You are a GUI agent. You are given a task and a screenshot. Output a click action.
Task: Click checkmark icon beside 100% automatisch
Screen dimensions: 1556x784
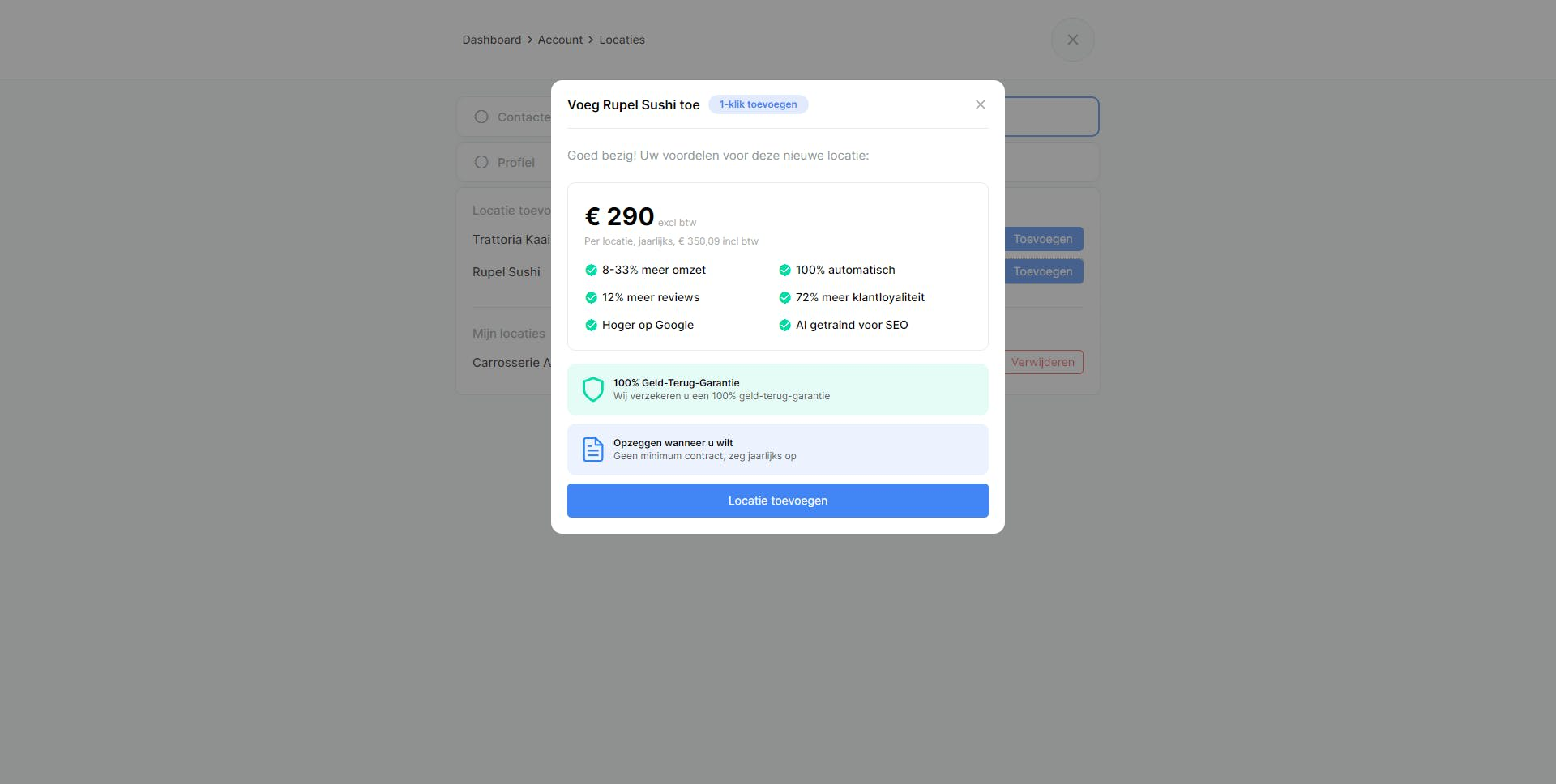[784, 271]
